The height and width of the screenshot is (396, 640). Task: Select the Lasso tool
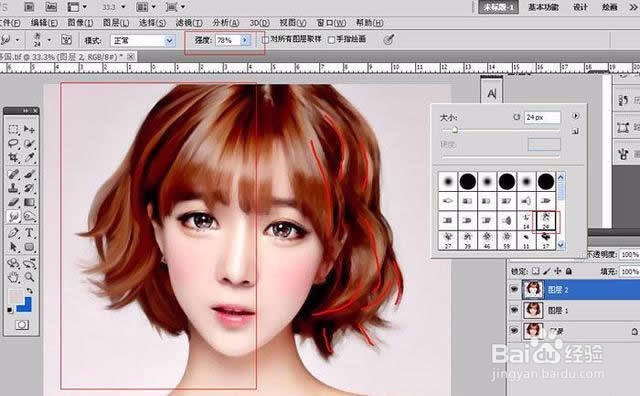13,143
